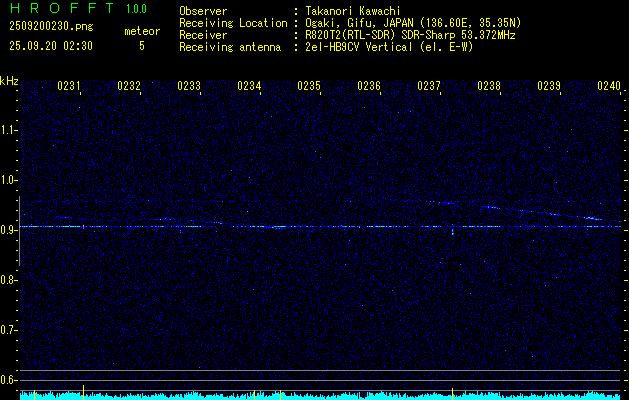Click the yellow meteor marker beneath 0231 tick
The image size is (629, 400).
(x=83, y=392)
